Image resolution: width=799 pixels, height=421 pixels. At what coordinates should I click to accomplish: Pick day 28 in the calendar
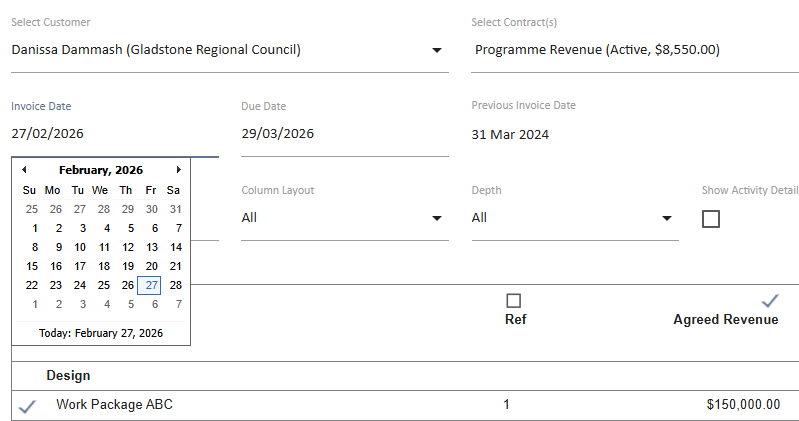[x=175, y=285]
